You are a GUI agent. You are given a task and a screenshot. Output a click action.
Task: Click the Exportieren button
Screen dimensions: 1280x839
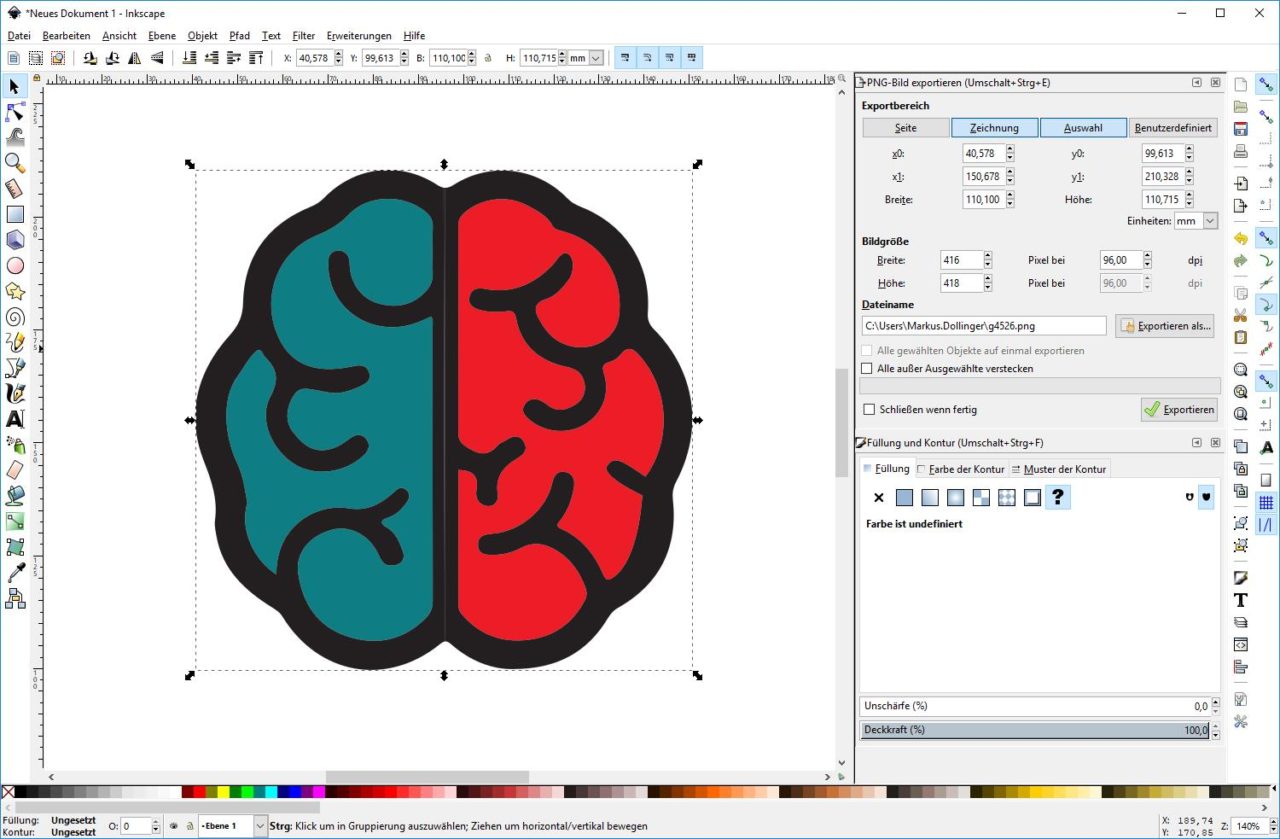tap(1179, 409)
